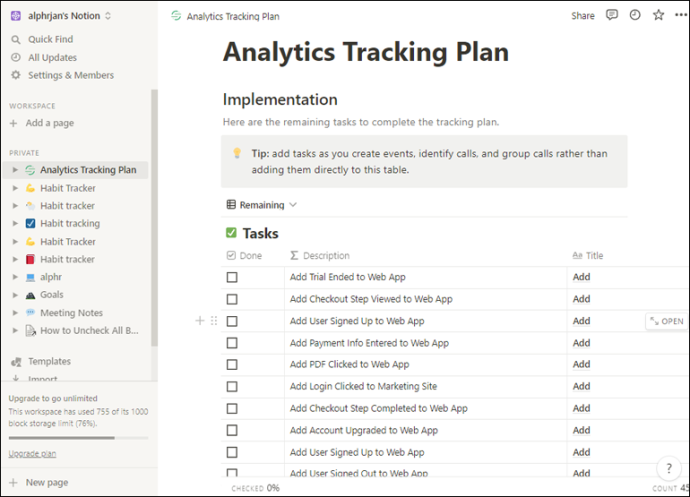
Task: Click the Upgrade plan link
Action: [x=33, y=453]
